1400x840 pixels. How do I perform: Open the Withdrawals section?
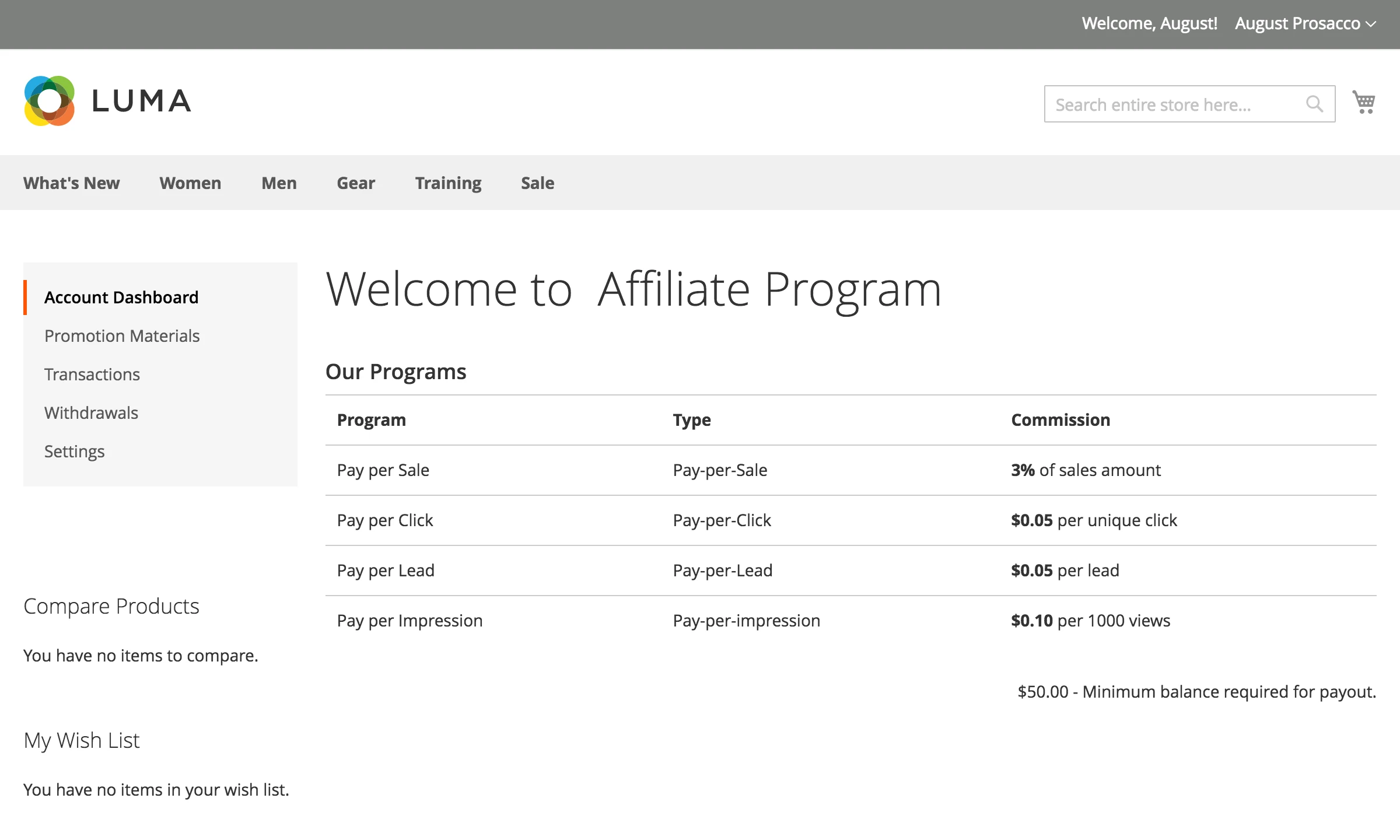coord(91,412)
